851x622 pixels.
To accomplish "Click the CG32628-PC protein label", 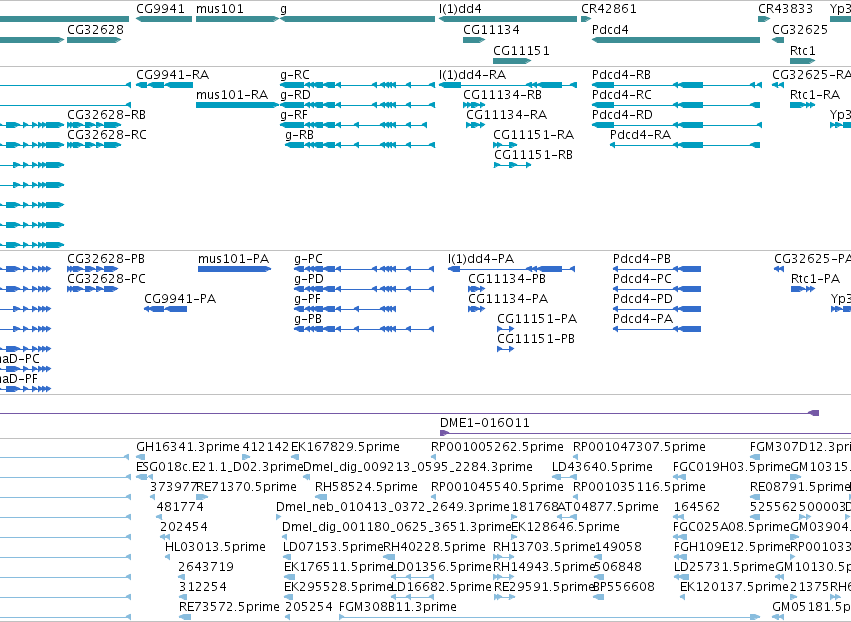I will pyautogui.click(x=106, y=278).
